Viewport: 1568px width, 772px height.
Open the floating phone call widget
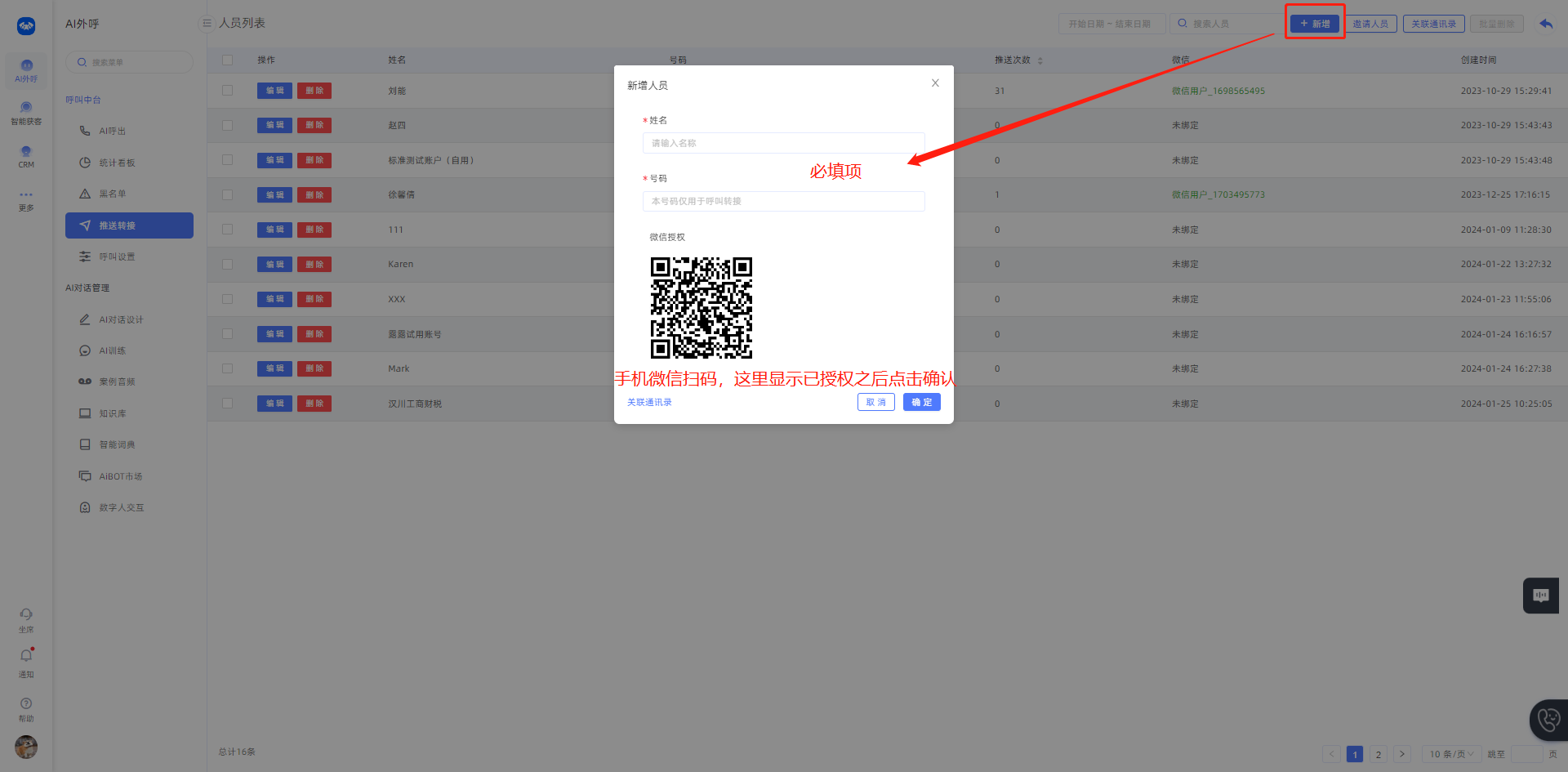point(1548,720)
